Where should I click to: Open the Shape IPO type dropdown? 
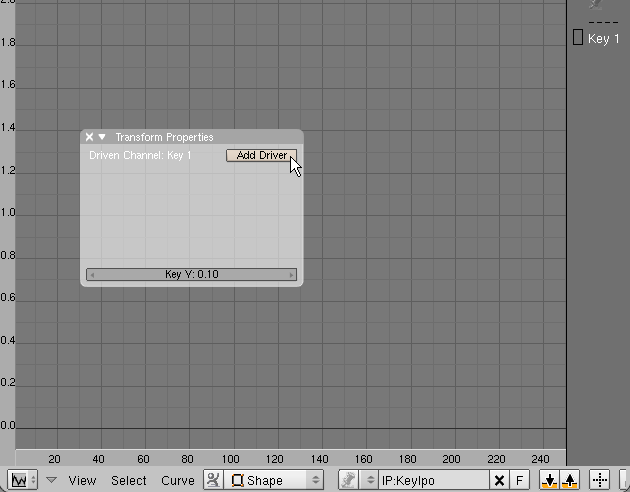[274, 480]
